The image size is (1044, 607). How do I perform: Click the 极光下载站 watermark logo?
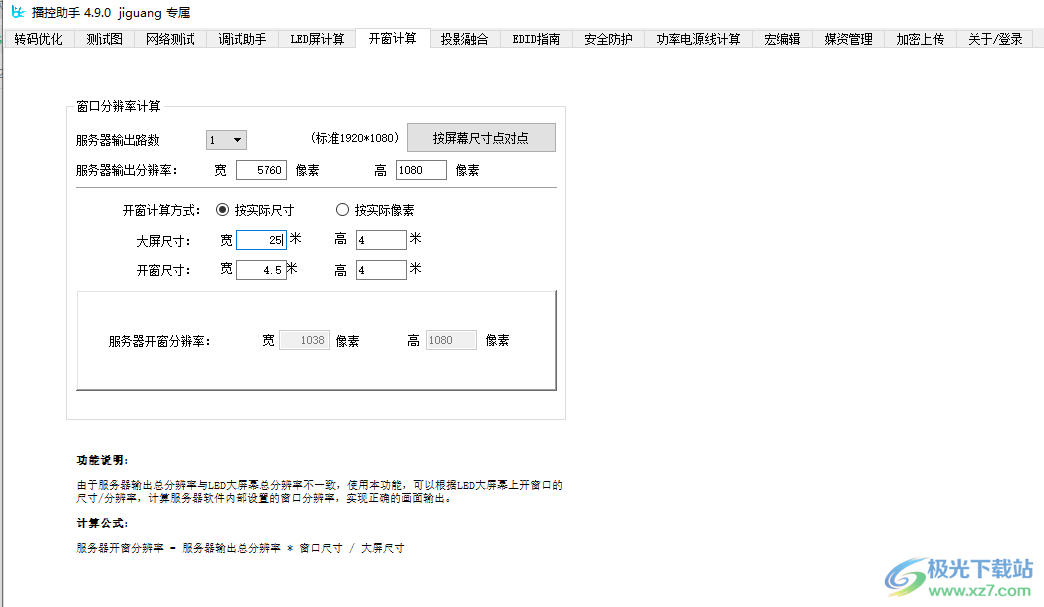903,577
